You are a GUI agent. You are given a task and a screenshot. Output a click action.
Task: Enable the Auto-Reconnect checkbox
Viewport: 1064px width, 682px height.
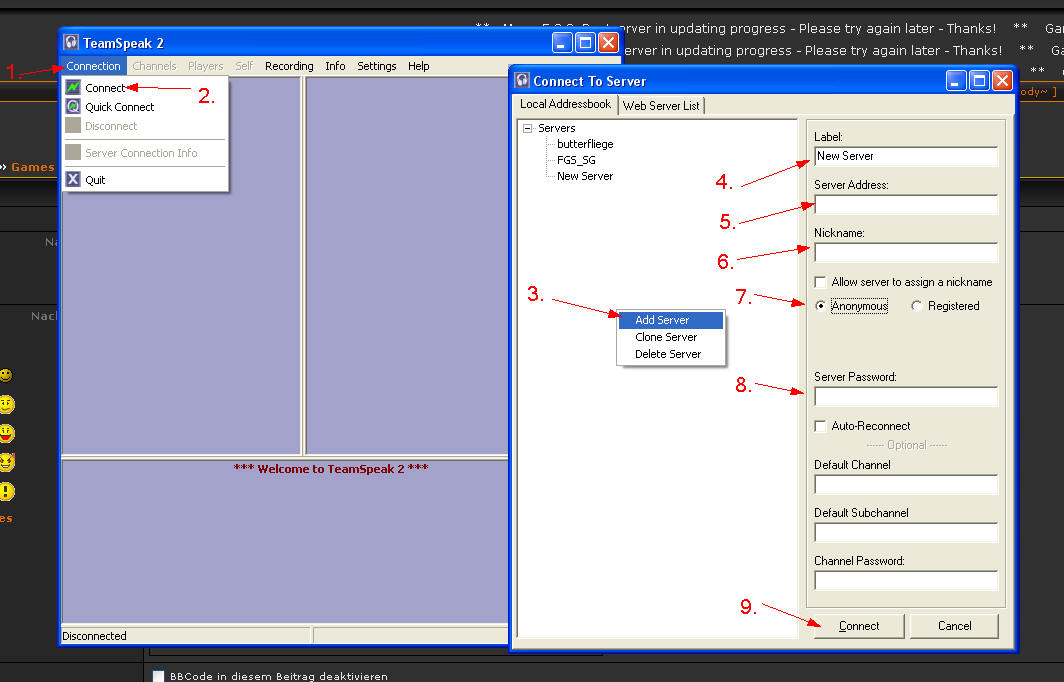coord(821,426)
